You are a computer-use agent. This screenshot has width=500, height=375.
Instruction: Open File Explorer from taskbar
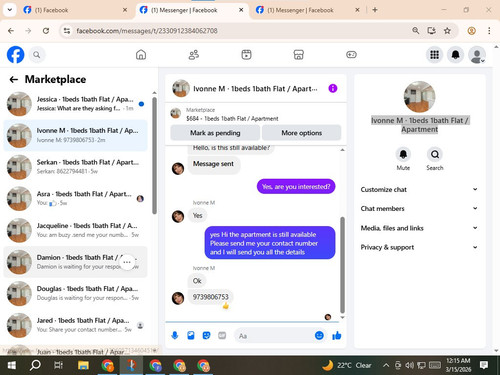tap(83, 365)
